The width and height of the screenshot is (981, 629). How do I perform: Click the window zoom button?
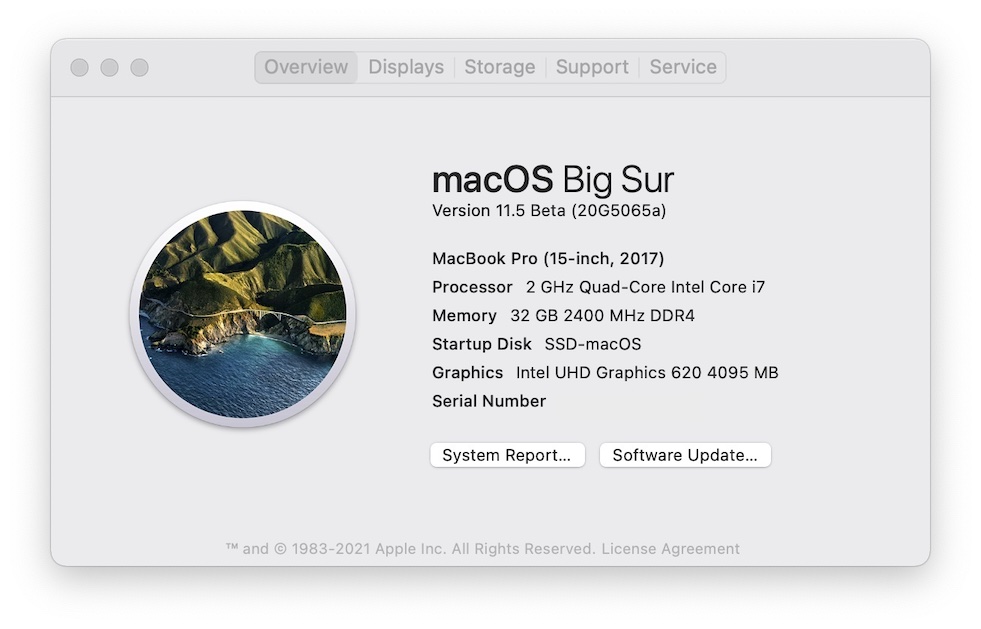tap(140, 68)
